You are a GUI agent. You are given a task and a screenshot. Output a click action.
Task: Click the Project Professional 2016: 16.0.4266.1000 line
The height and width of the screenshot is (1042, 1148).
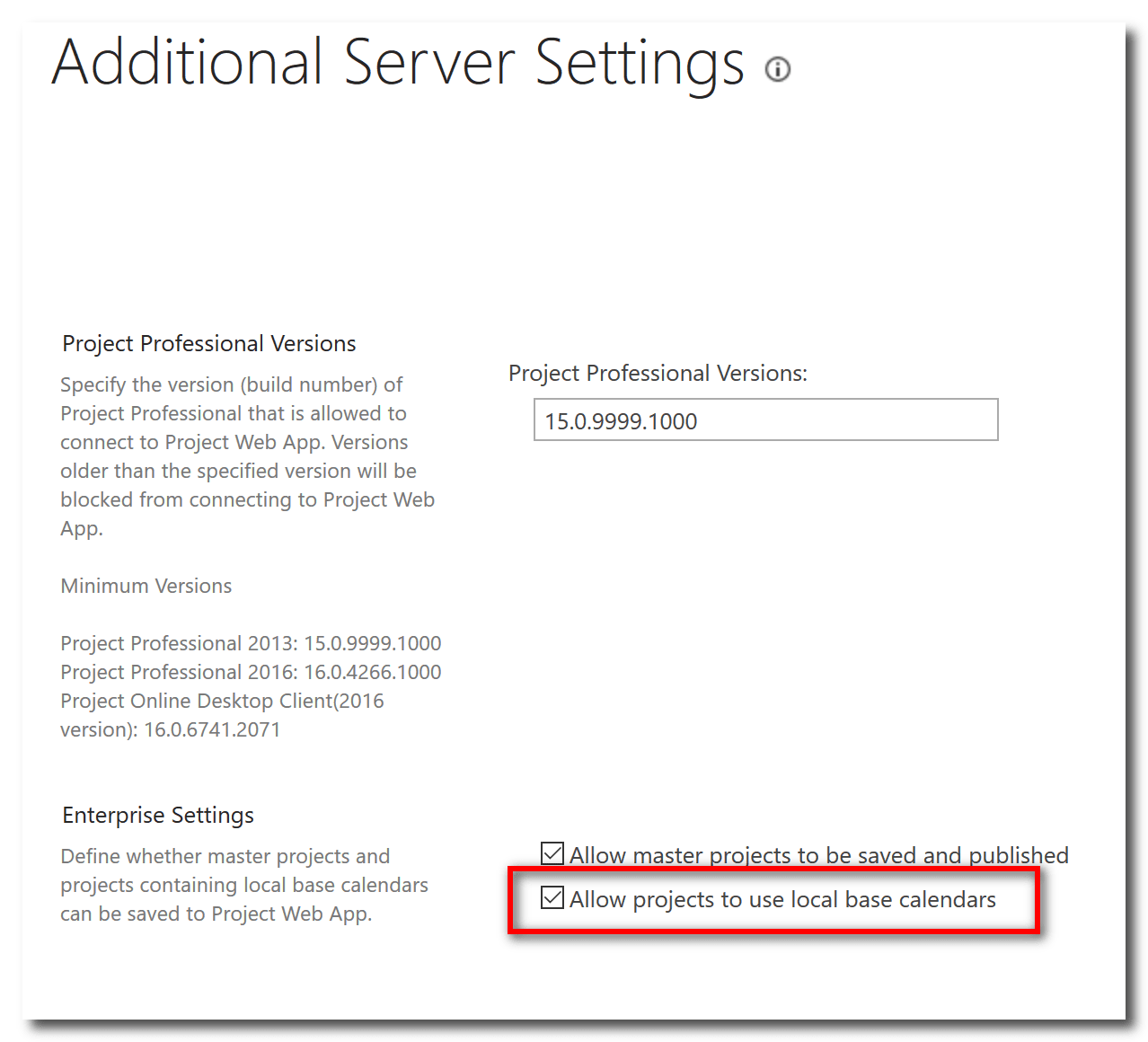click(251, 672)
